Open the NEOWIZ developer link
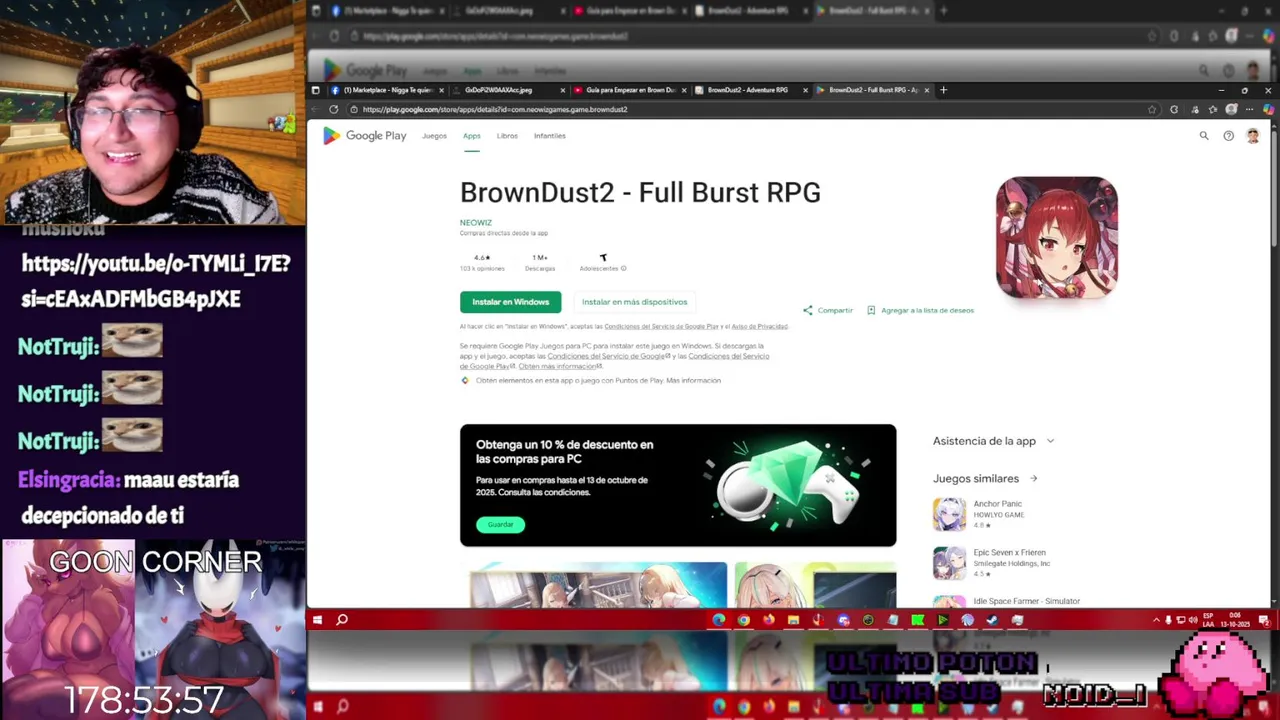 click(476, 223)
